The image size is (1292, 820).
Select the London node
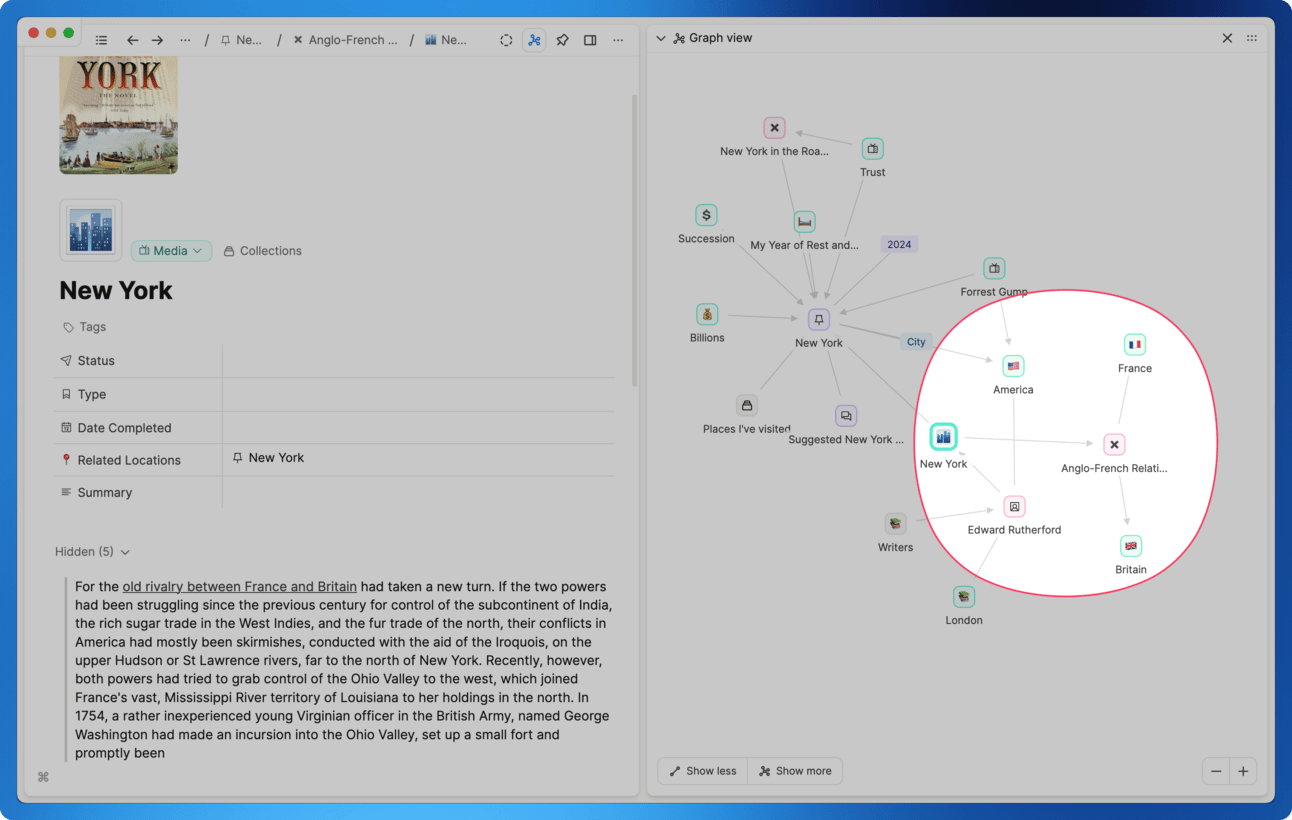[964, 597]
